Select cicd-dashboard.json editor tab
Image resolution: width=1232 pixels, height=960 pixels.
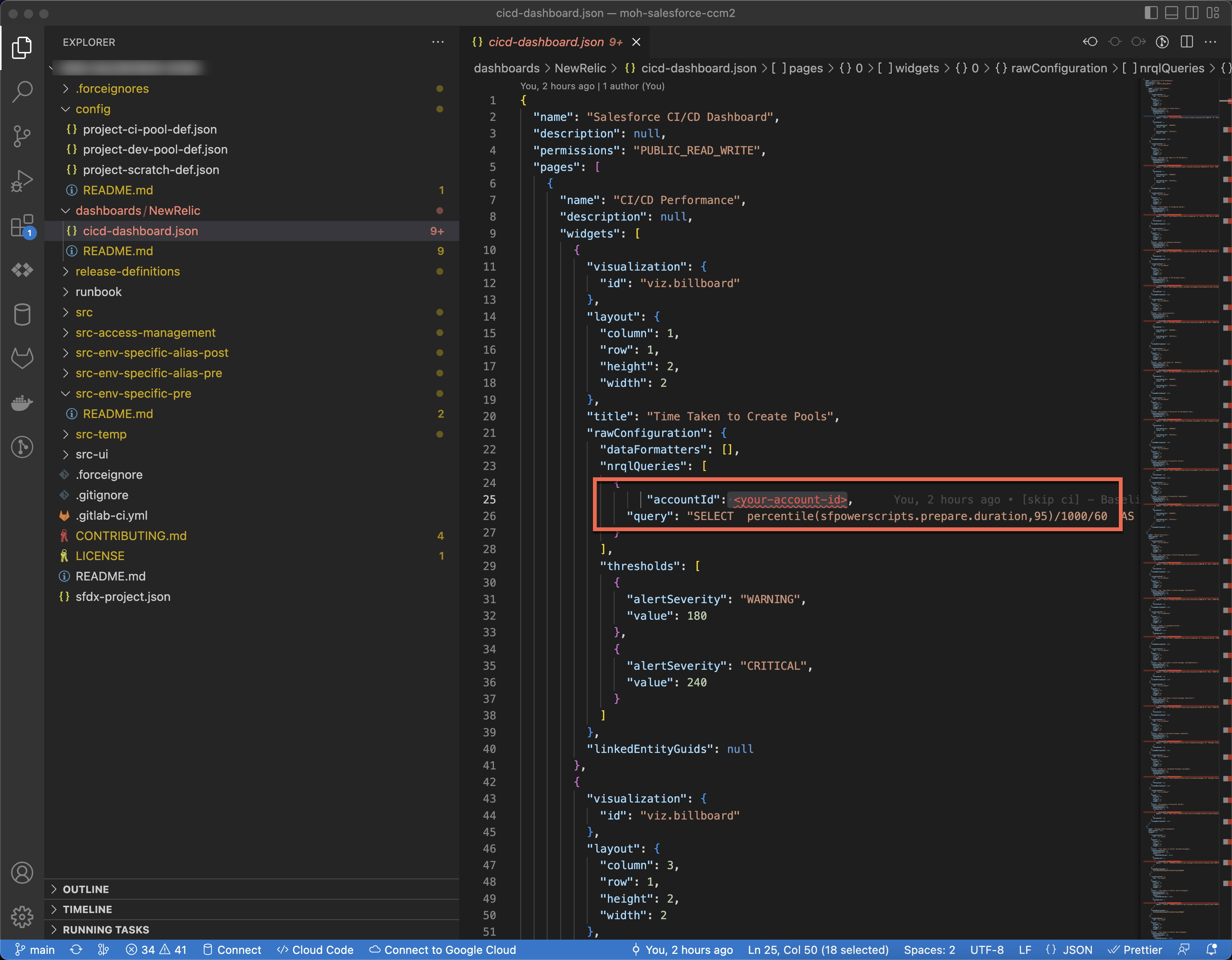pos(555,42)
